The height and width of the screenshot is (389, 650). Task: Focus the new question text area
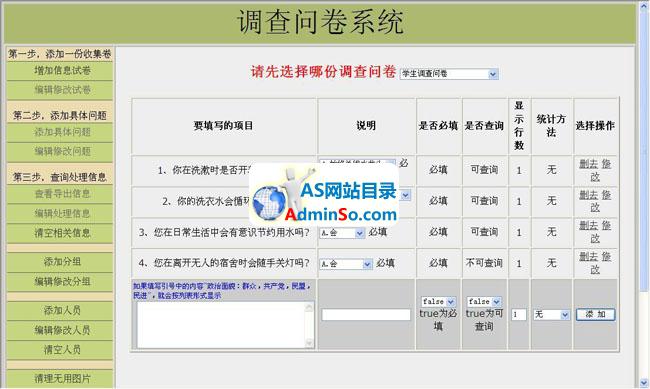225,325
